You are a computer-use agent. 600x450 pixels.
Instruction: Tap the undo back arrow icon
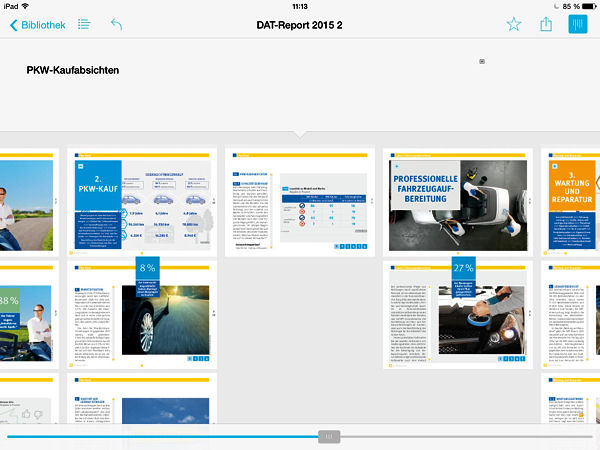116,24
